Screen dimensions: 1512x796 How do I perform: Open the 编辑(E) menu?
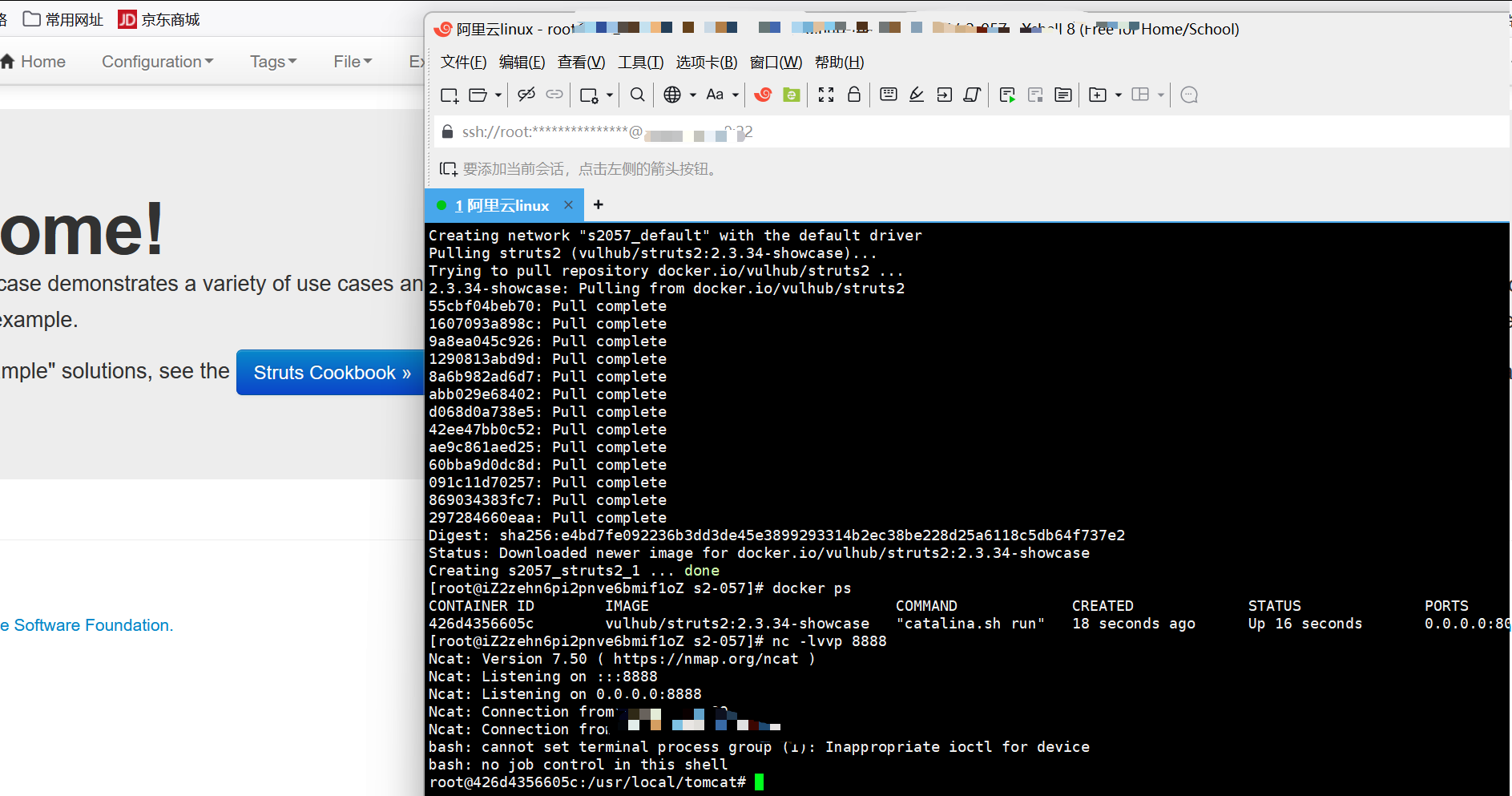[x=522, y=63]
